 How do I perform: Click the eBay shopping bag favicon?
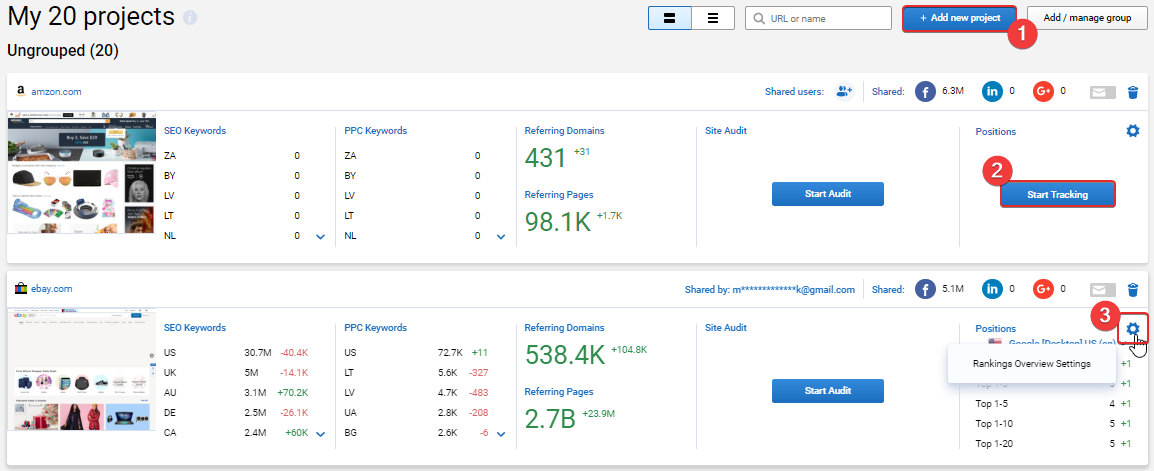[x=21, y=288]
